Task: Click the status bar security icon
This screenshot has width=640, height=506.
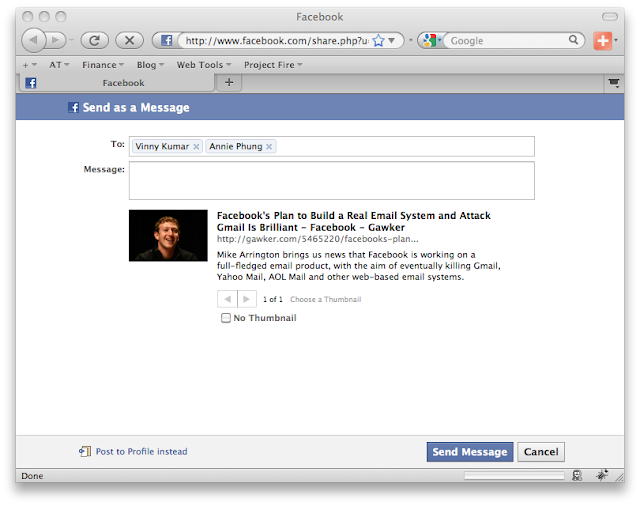Action: pyautogui.click(x=577, y=475)
